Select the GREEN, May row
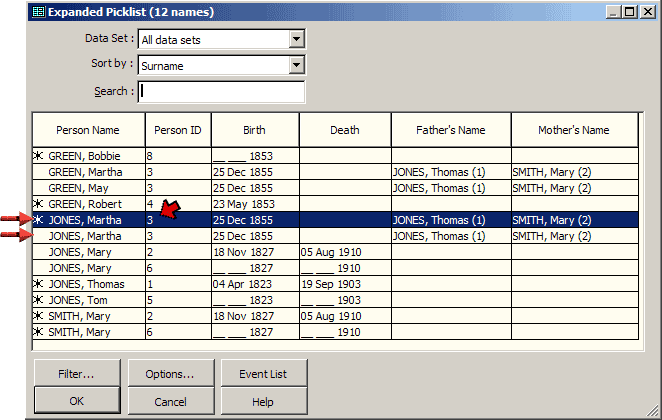 [x=88, y=188]
